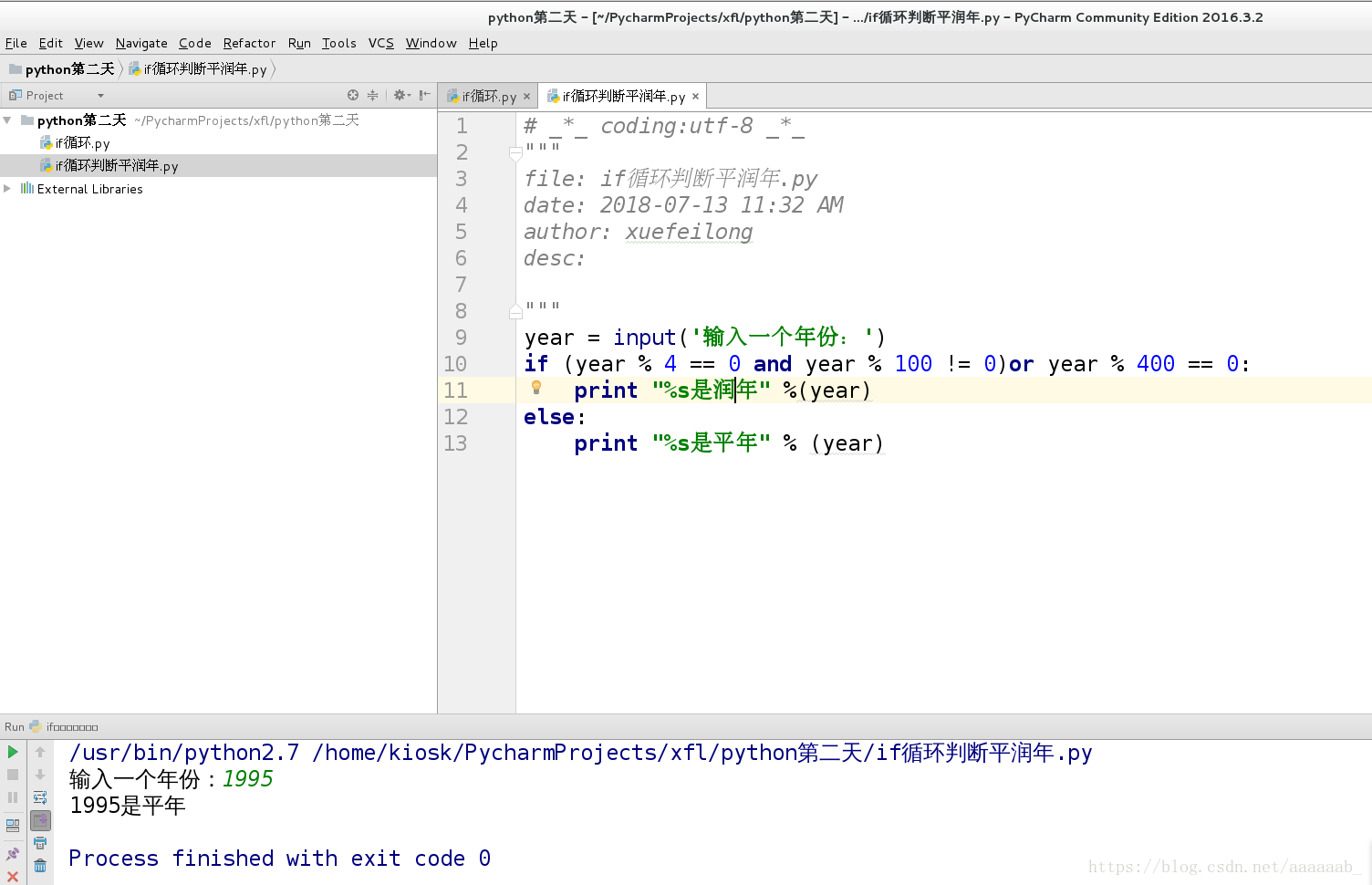Open the View menu
Image resolution: width=1372 pixels, height=885 pixels.
89,43
